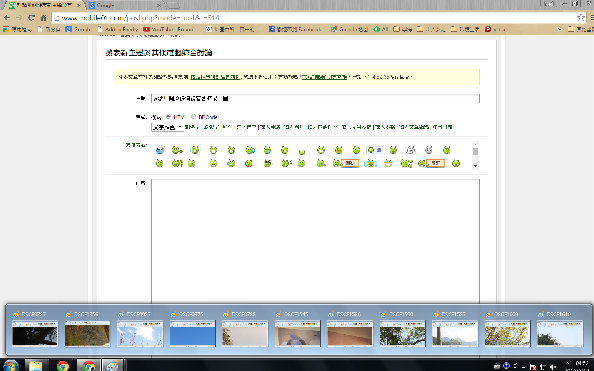This screenshot has height=371, width=594.
Task: Open the Google bookmark in bookmarks bar
Action: tap(78, 29)
